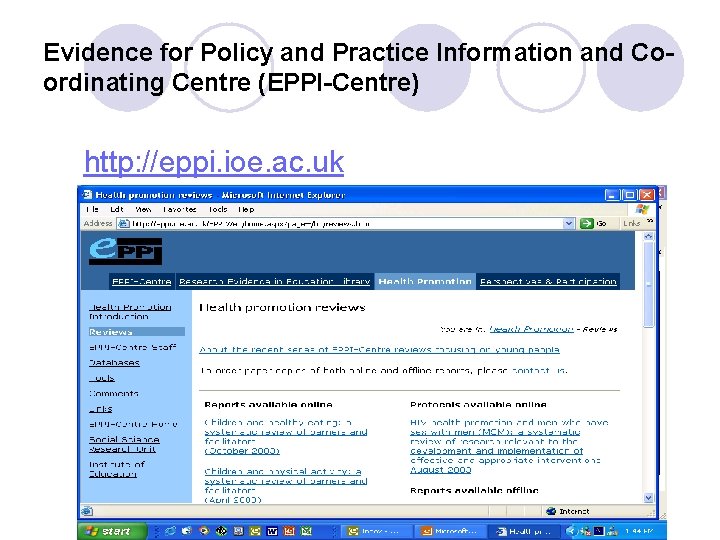Open EPPI-Centre Staff in the sidebar
The image size is (720, 540).
(x=133, y=347)
